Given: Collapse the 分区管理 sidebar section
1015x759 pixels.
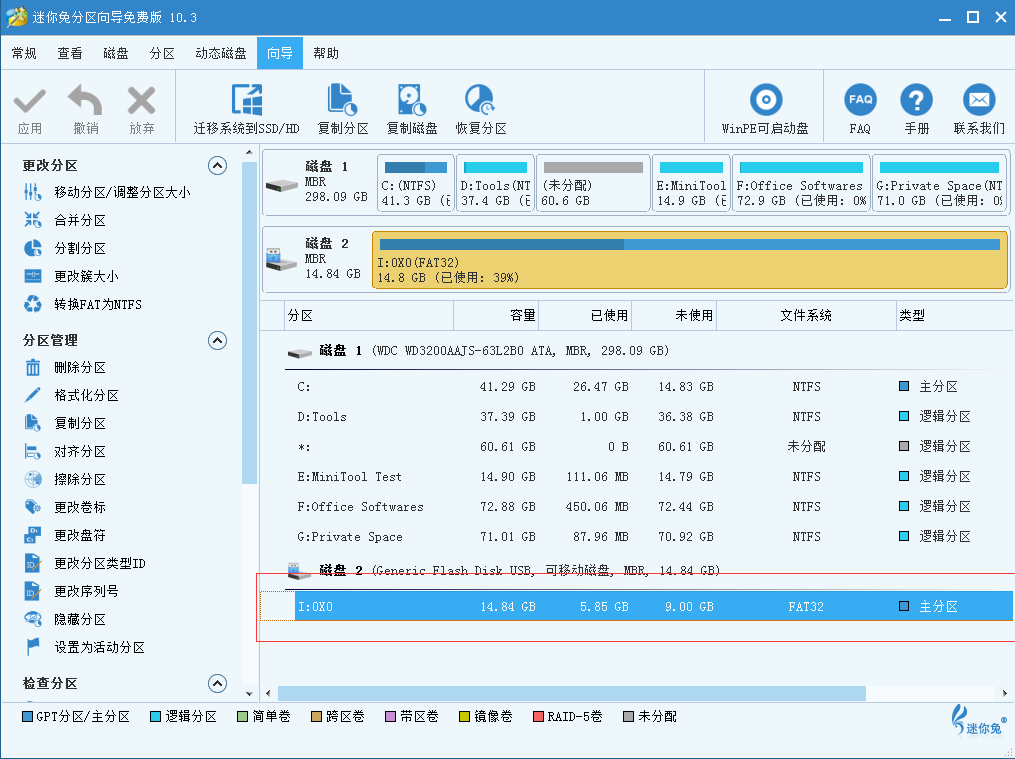Looking at the screenshot, I should click(x=218, y=340).
